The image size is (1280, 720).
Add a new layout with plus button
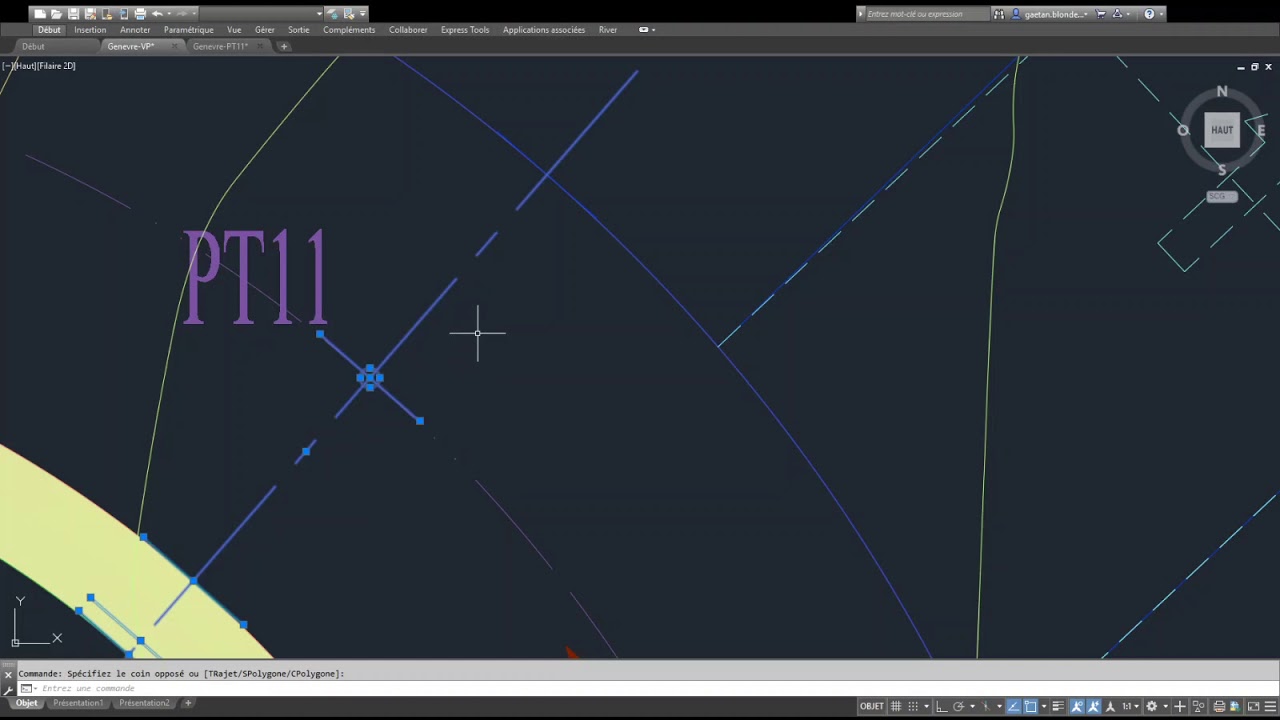[x=187, y=703]
